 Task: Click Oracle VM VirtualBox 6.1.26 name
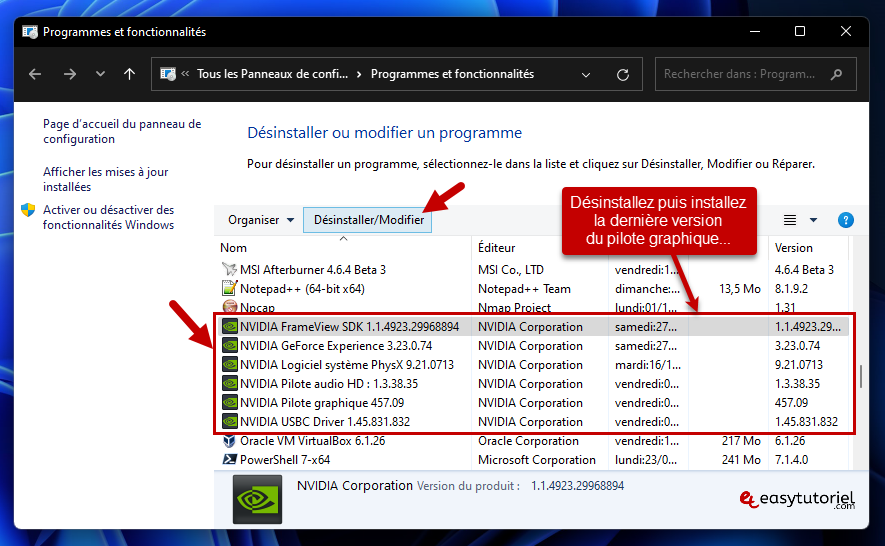point(313,441)
